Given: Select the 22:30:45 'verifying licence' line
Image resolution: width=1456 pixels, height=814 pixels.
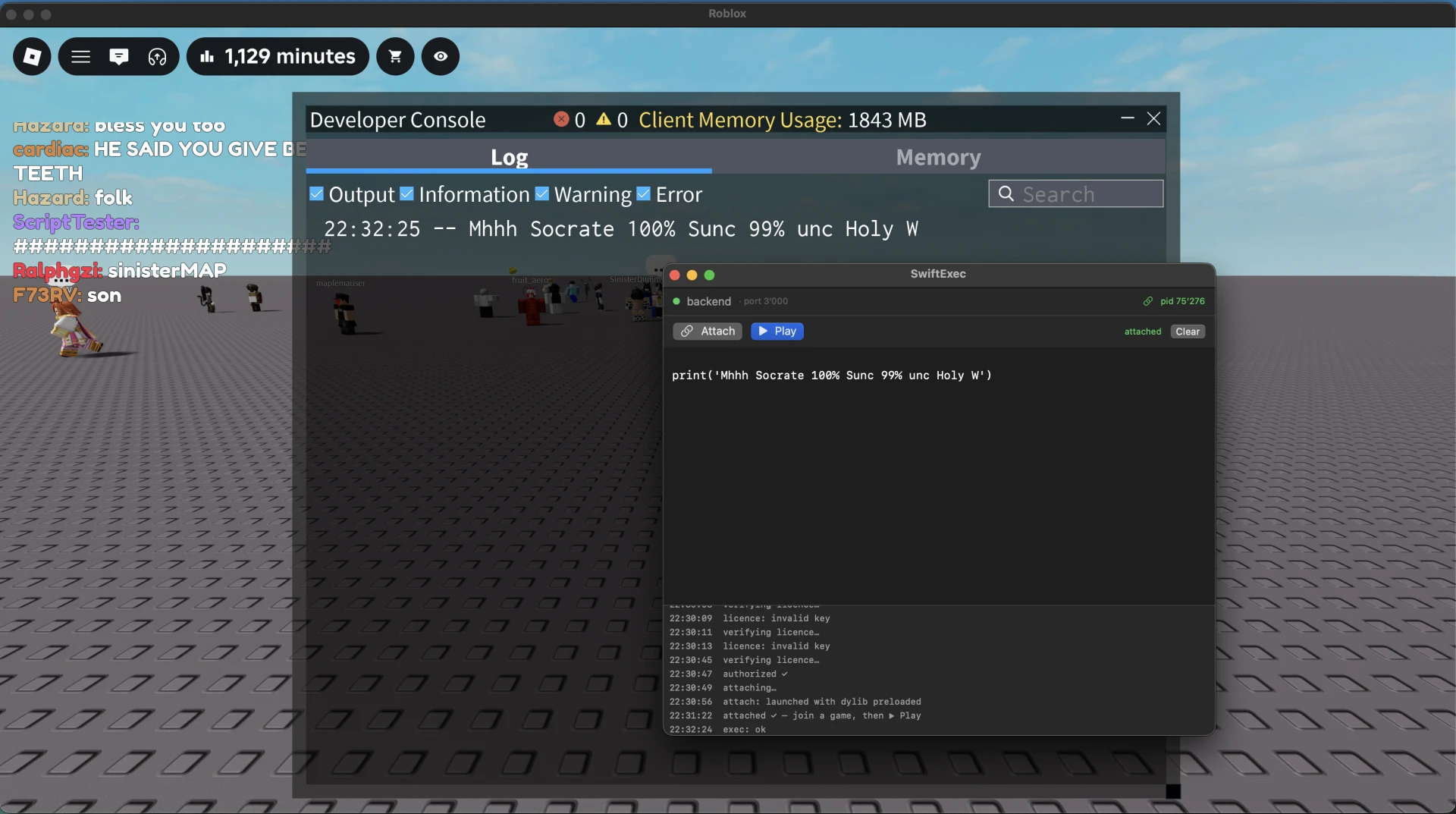Looking at the screenshot, I should (x=745, y=660).
